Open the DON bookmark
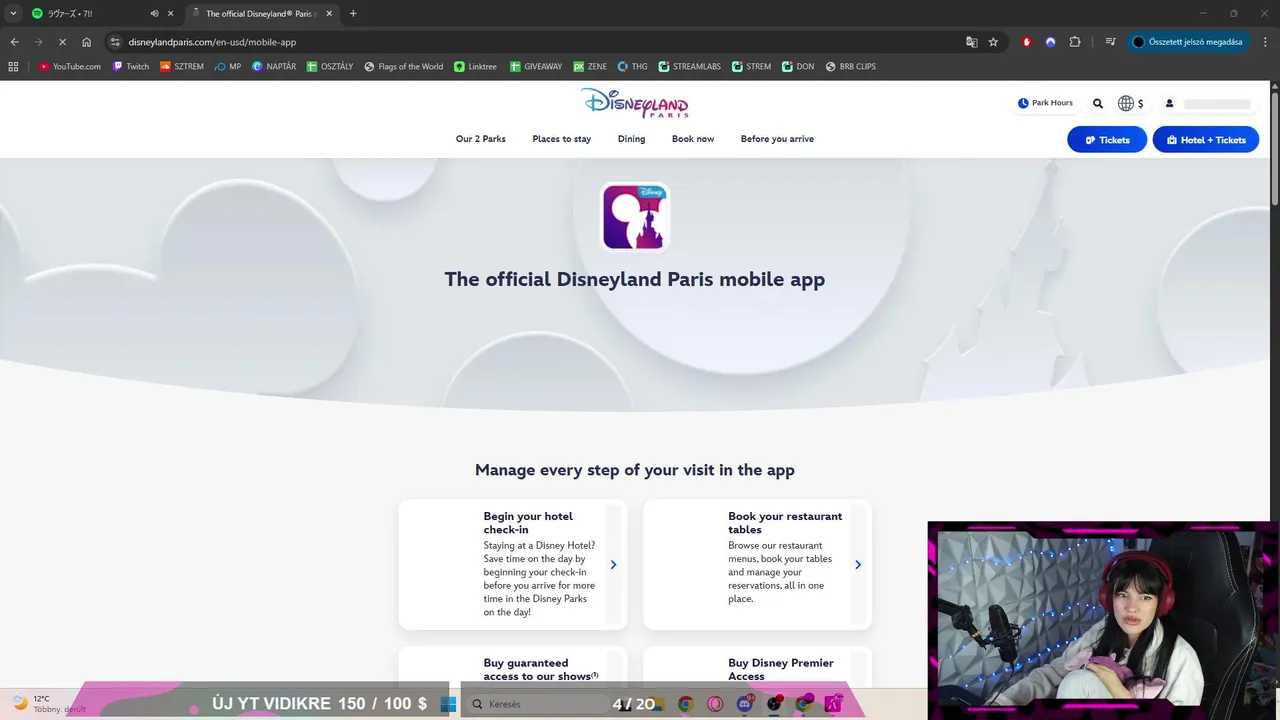The height and width of the screenshot is (720, 1280). pyautogui.click(x=798, y=66)
